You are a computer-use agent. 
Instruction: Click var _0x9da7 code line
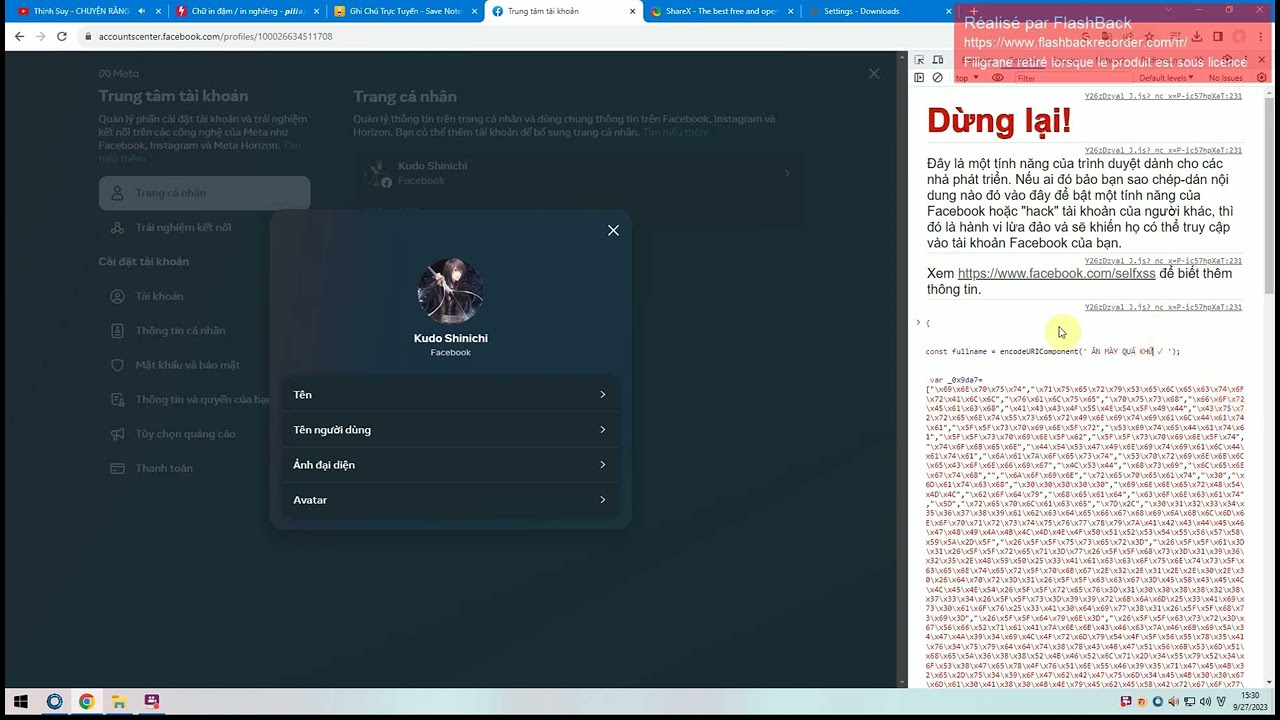click(x=956, y=380)
